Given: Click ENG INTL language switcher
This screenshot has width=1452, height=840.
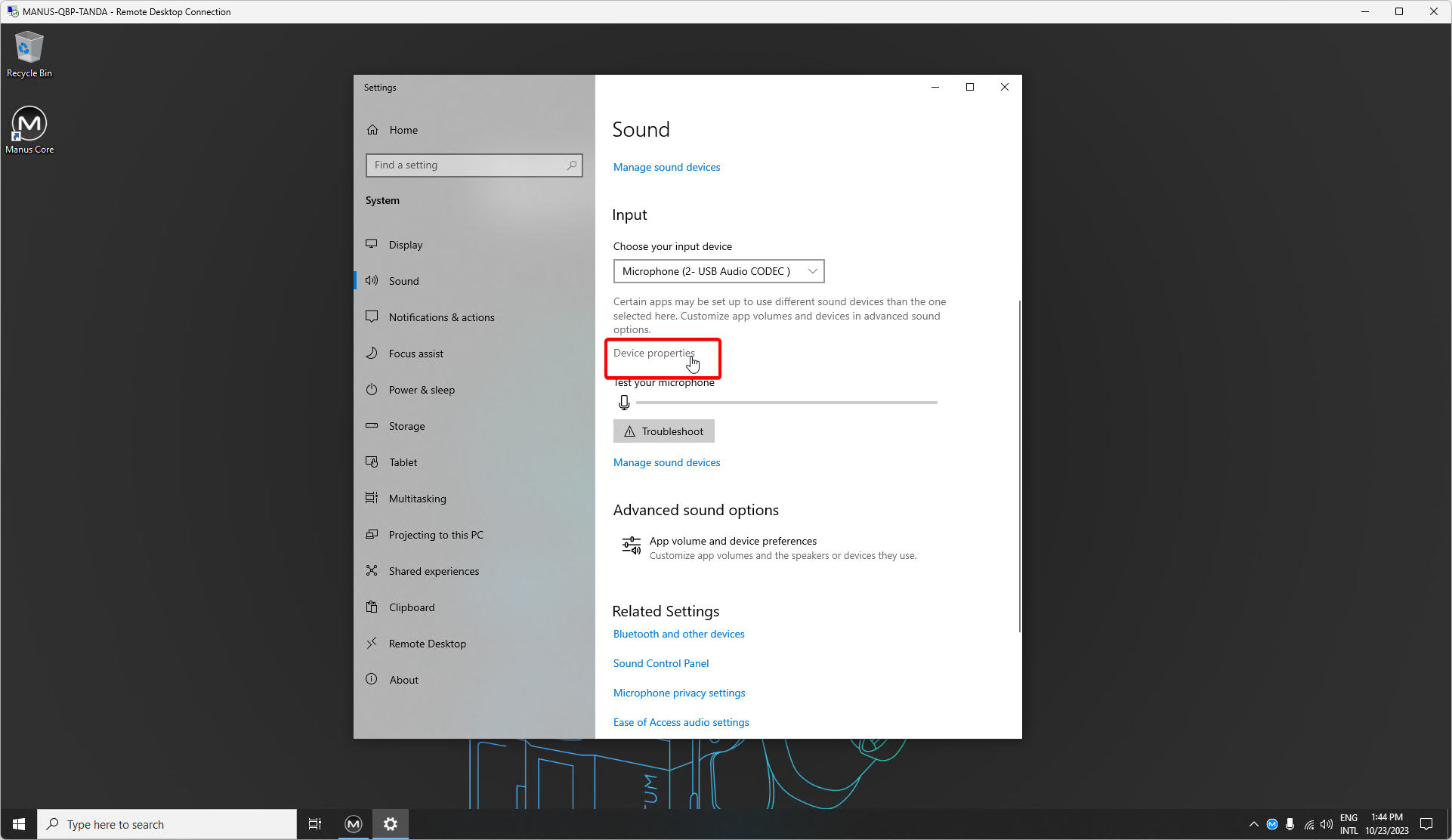Looking at the screenshot, I should (x=1349, y=824).
